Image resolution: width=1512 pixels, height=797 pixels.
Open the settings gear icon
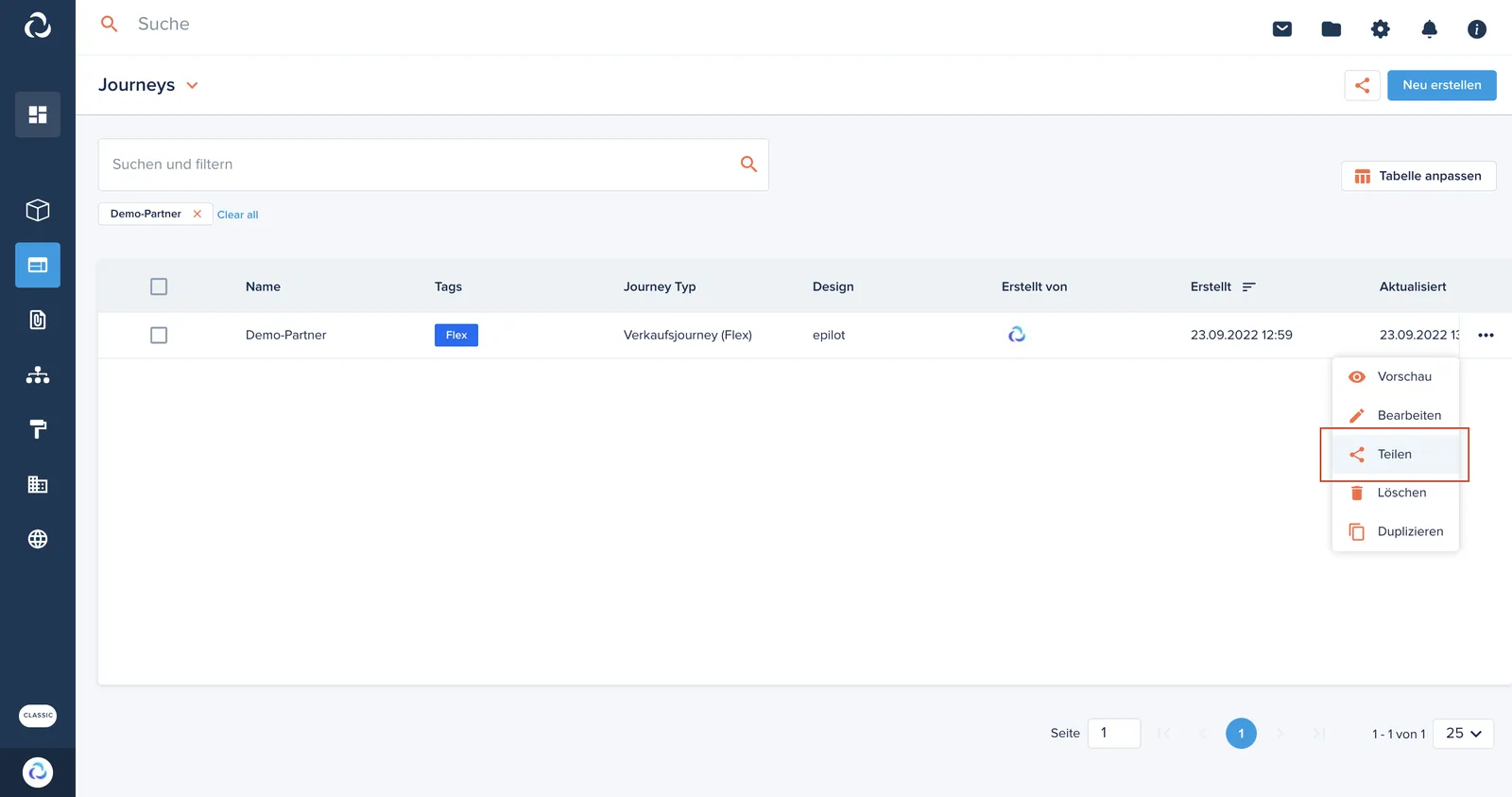pyautogui.click(x=1381, y=29)
